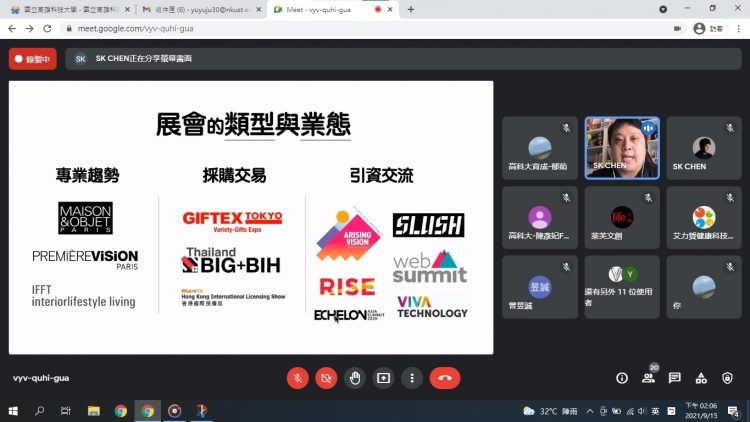Open the chat messages panel

tap(675, 378)
